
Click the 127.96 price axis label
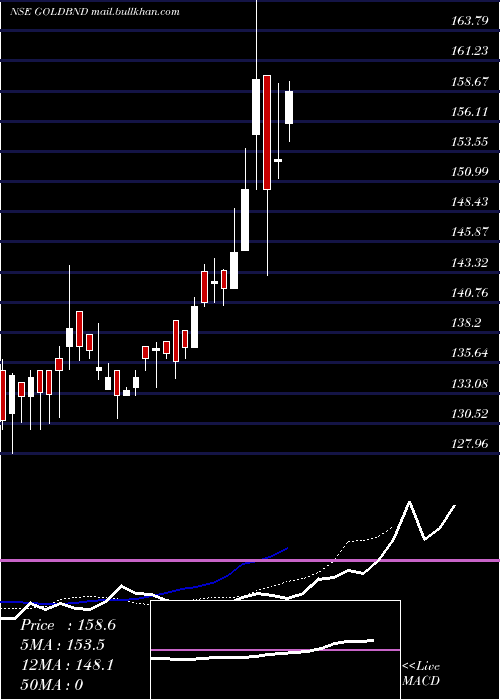point(469,444)
